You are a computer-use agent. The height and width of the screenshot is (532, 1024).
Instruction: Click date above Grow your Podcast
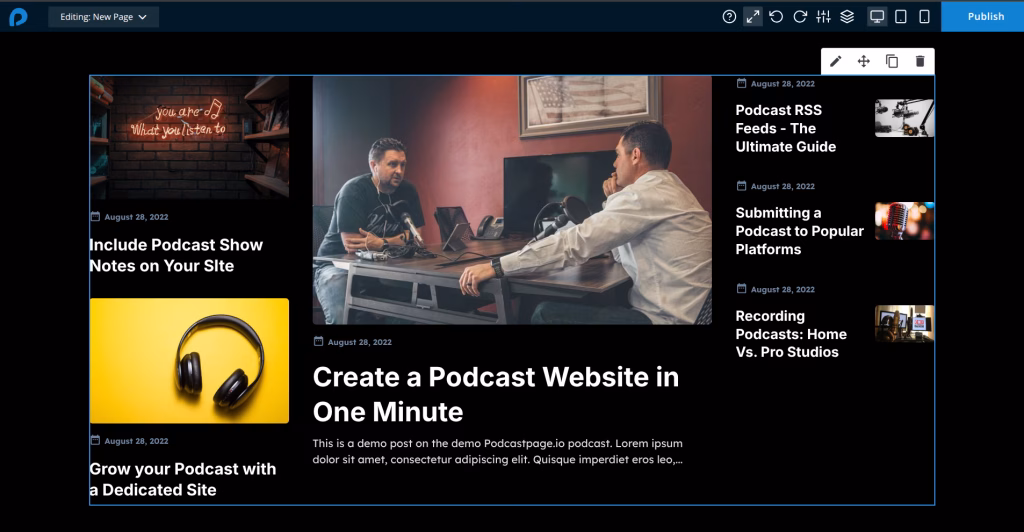(136, 441)
